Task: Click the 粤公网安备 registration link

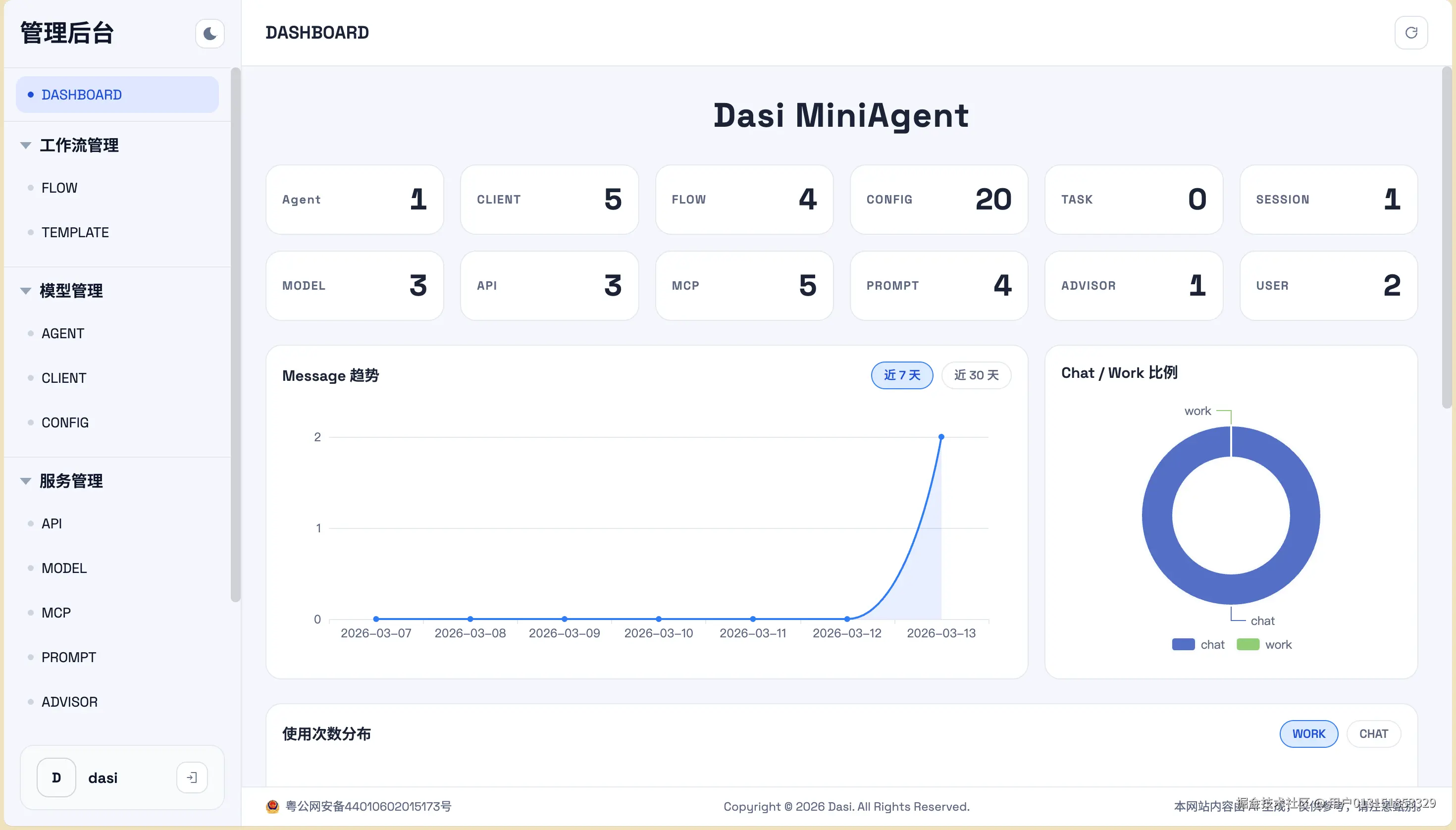Action: (x=368, y=806)
